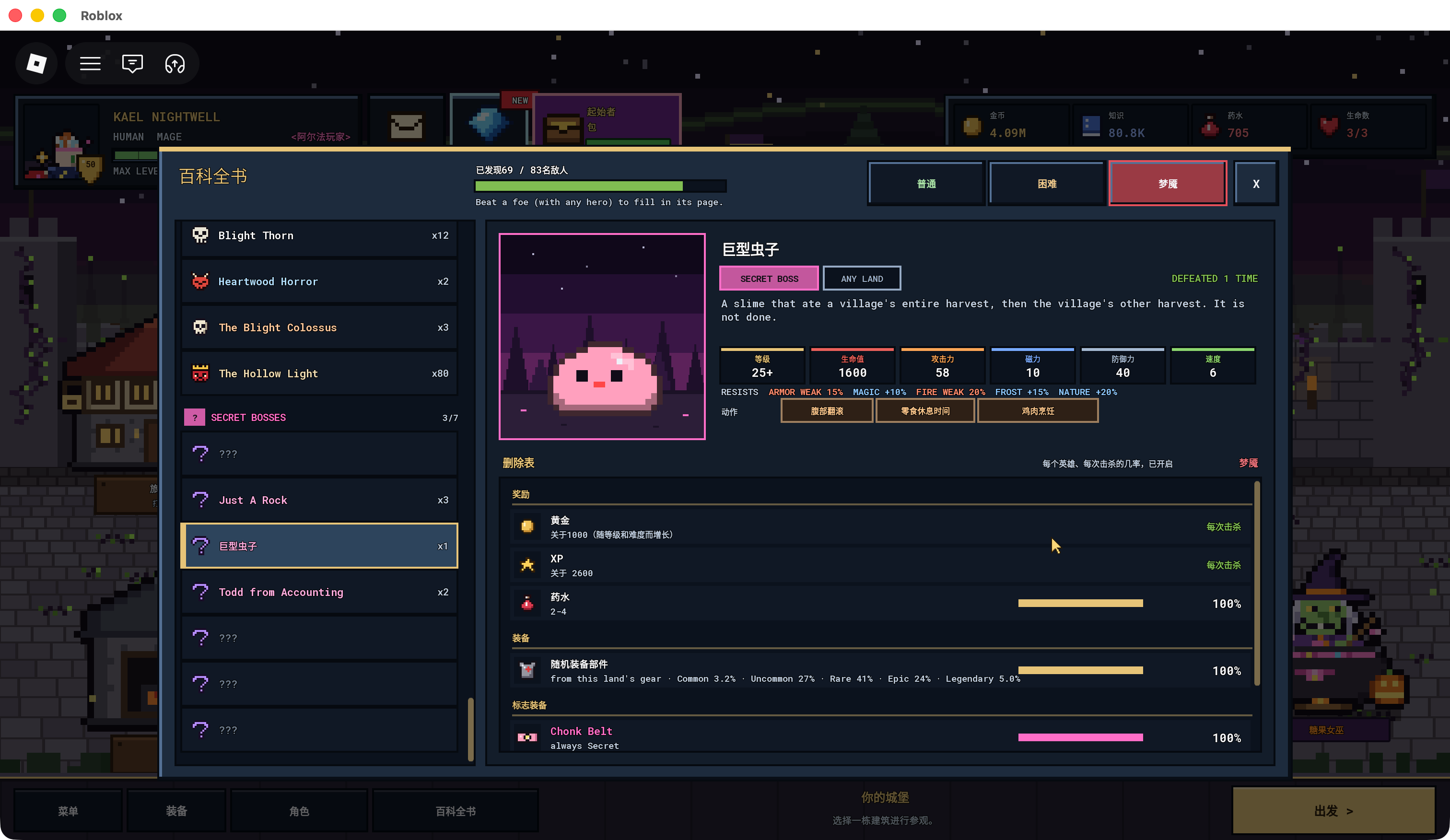Click the XP star icon
1450x840 pixels.
(x=527, y=565)
